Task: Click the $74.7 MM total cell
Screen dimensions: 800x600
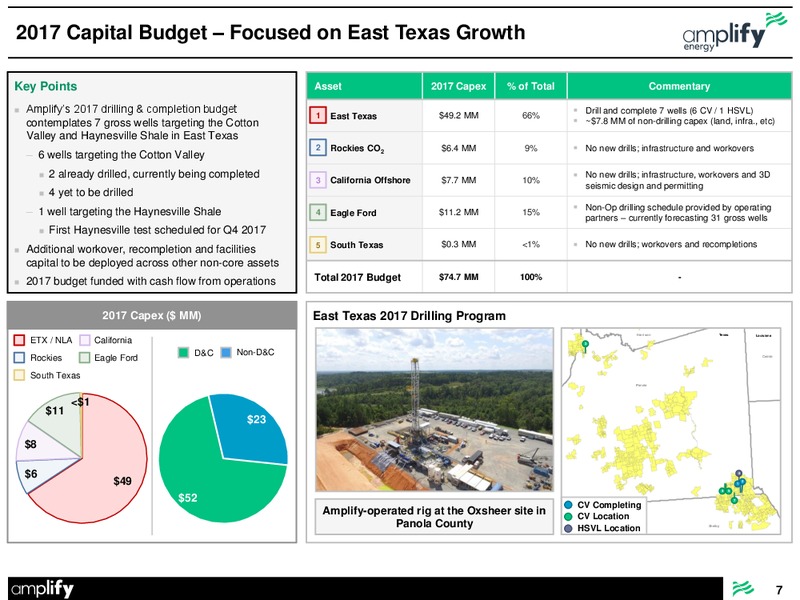Action: pyautogui.click(x=458, y=277)
